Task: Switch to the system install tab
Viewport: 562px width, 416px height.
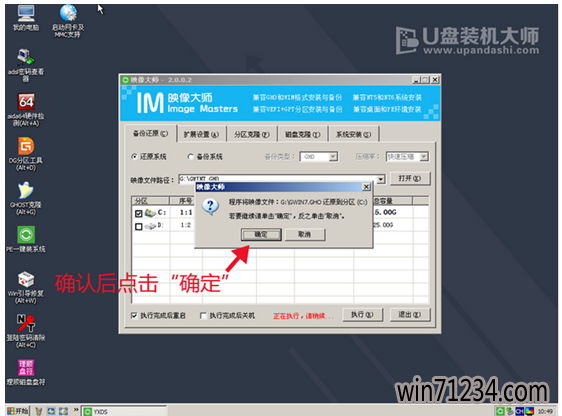Action: click(x=353, y=134)
